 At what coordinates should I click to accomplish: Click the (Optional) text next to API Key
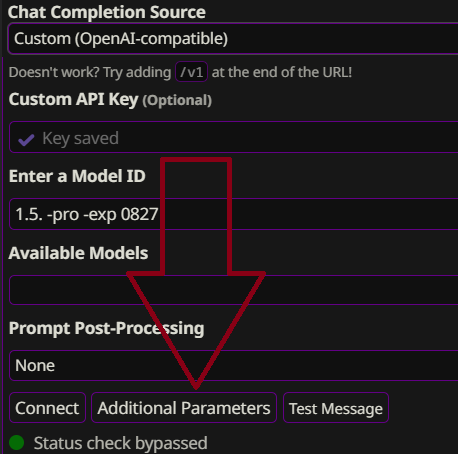[177, 100]
